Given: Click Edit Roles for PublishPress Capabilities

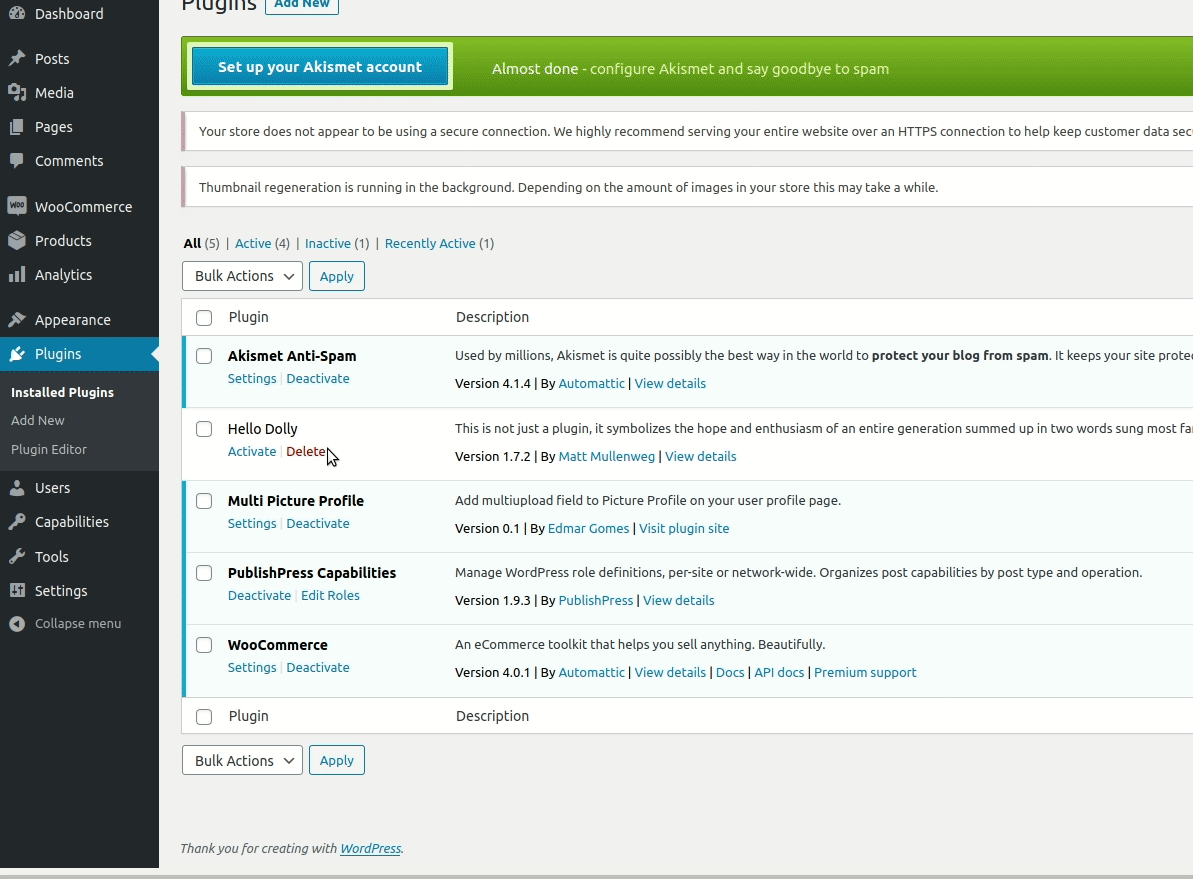Looking at the screenshot, I should (330, 595).
